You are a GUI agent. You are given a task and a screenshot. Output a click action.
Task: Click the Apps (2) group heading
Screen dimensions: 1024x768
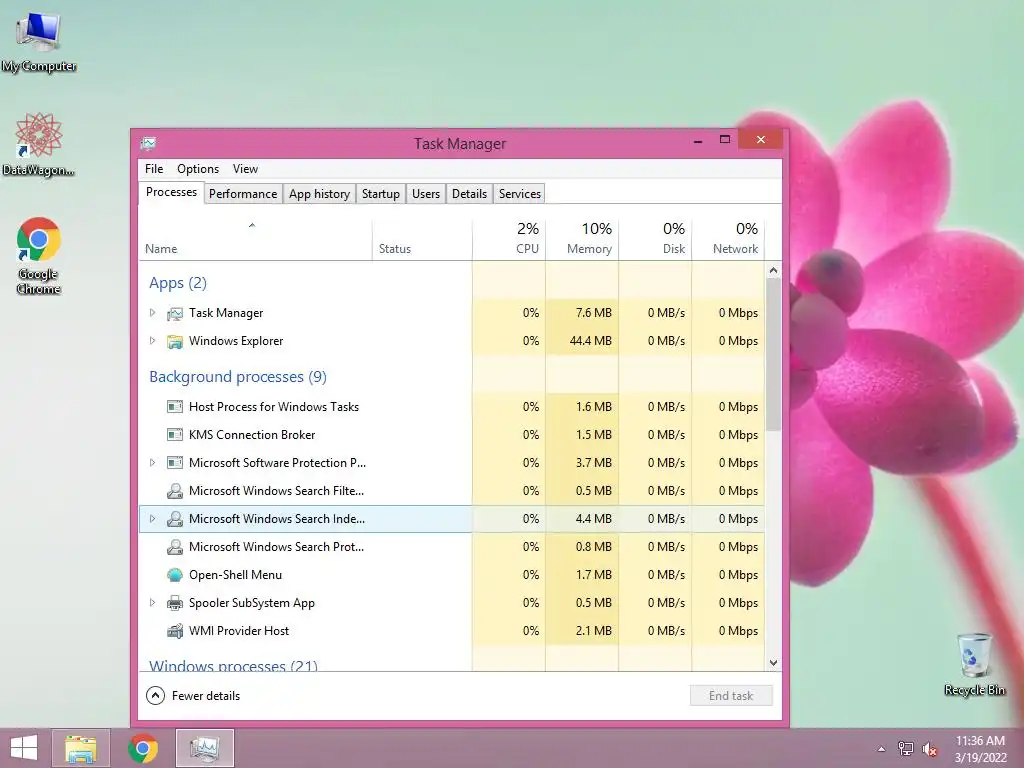pos(178,283)
